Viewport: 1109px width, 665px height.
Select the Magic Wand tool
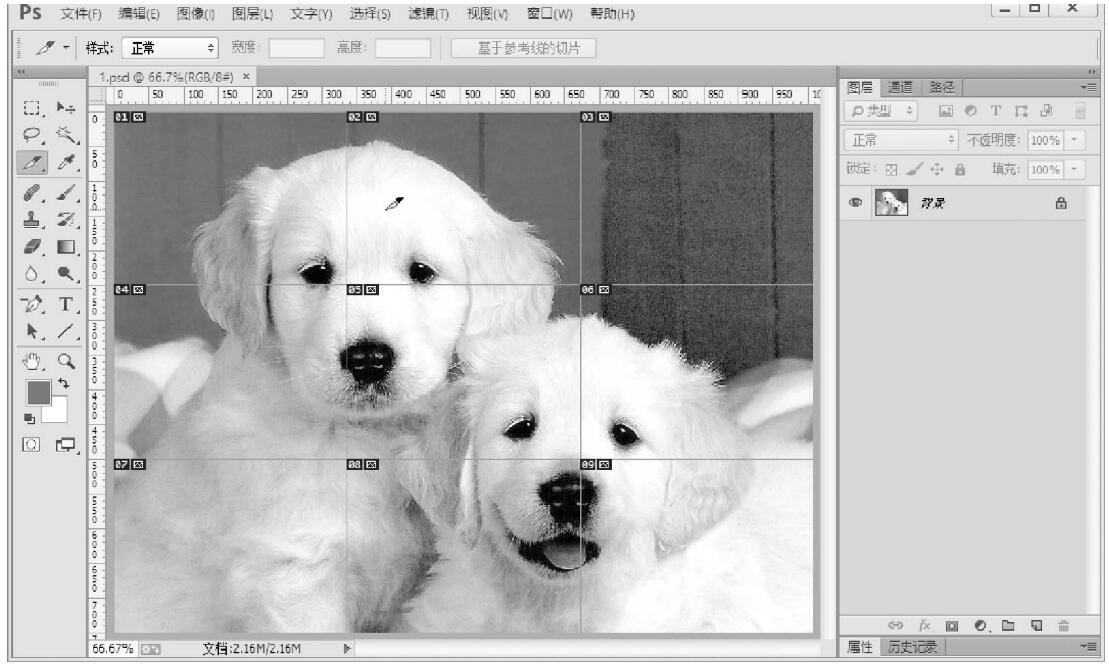click(x=67, y=134)
